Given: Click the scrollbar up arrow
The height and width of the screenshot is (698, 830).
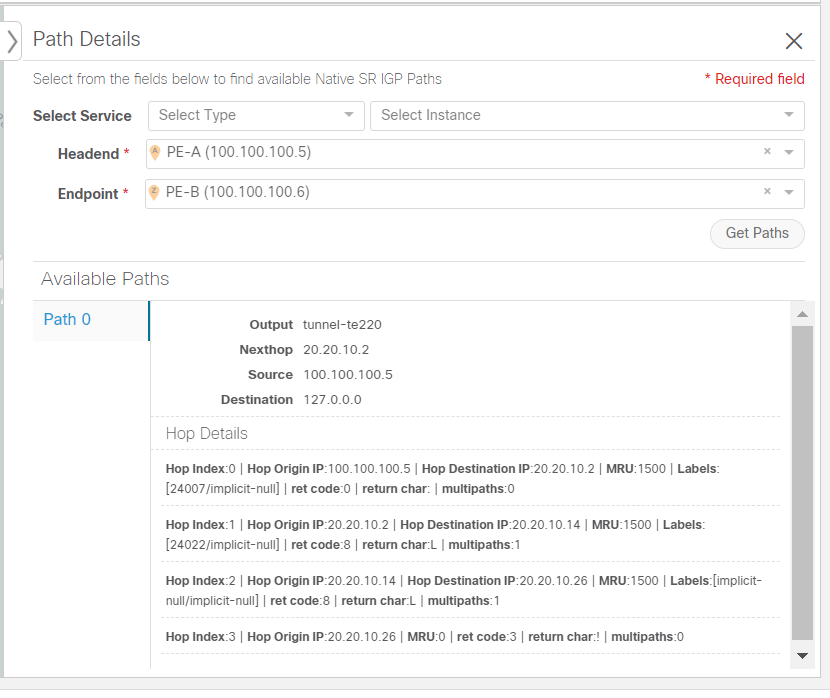Looking at the screenshot, I should pyautogui.click(x=802, y=314).
